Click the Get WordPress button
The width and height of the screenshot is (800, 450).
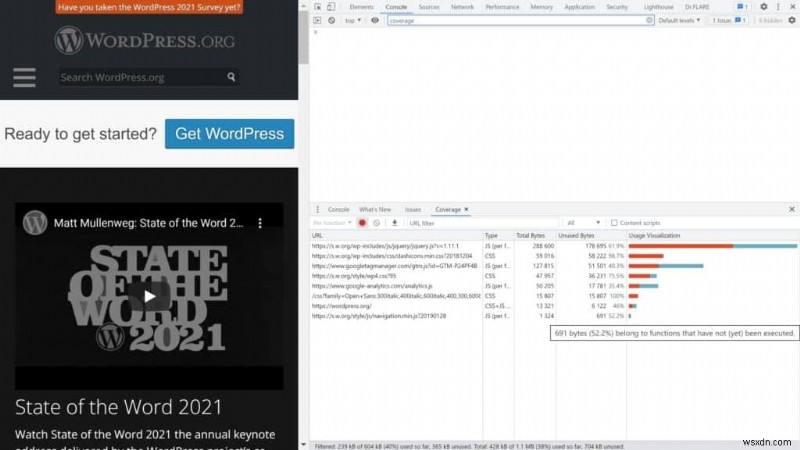[x=230, y=134]
